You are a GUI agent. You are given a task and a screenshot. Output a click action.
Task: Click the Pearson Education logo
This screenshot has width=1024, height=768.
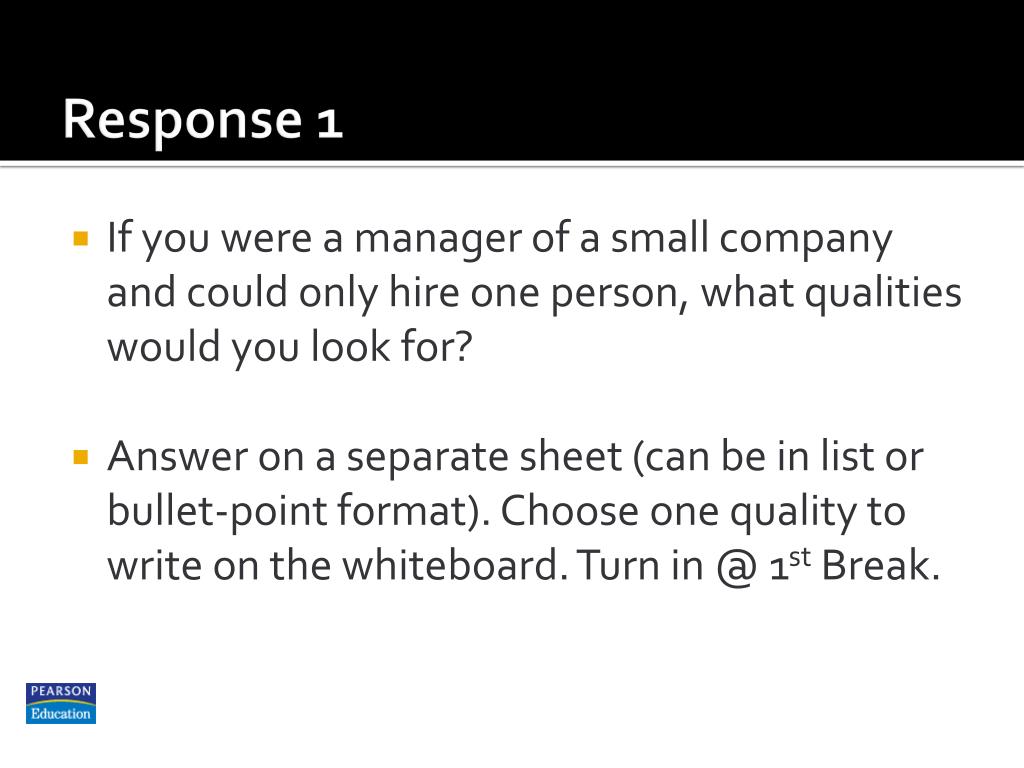[61, 703]
